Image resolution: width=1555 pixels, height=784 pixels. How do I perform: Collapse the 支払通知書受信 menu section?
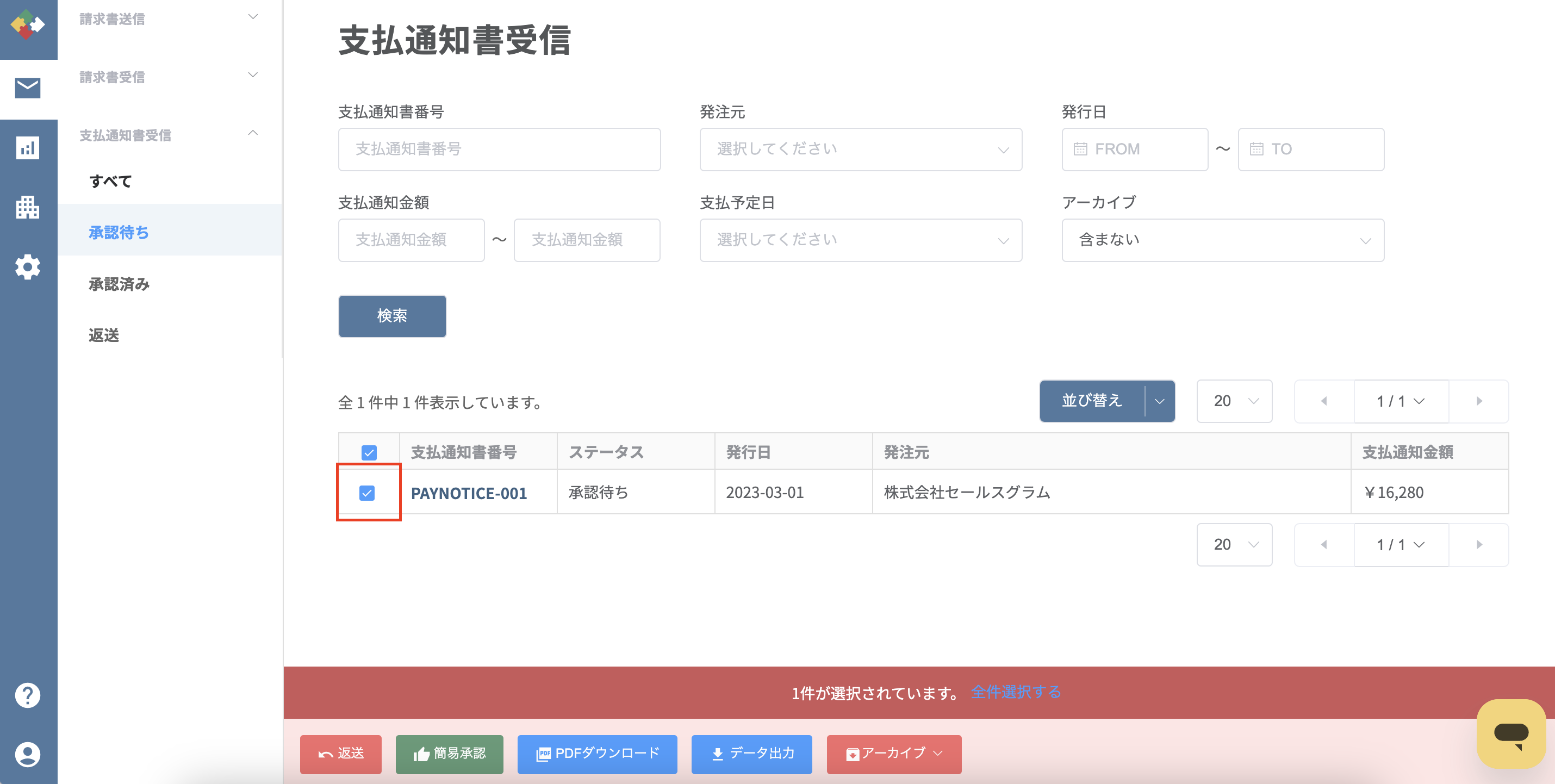(170, 135)
